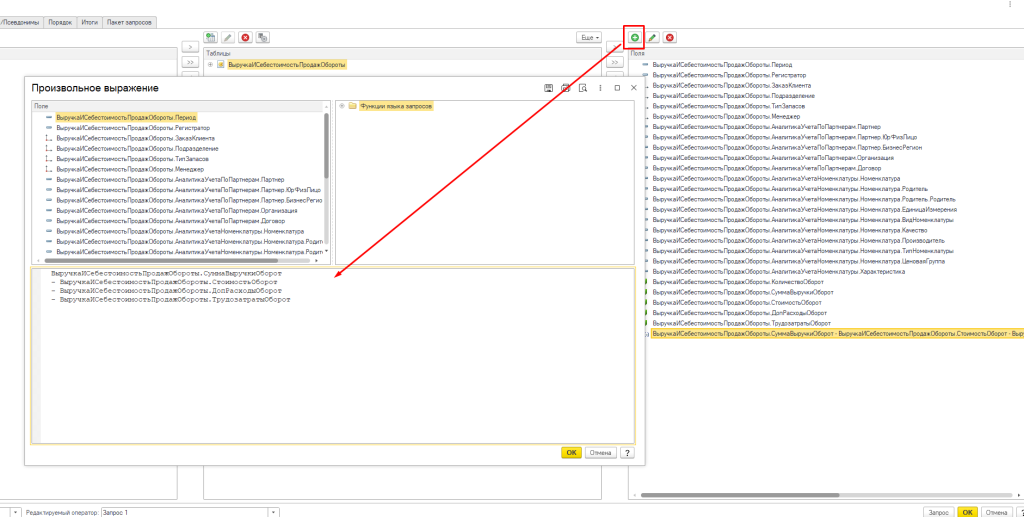The image size is (1024, 517).
Task: Click the red delete table icon
Action: pyautogui.click(x=245, y=37)
